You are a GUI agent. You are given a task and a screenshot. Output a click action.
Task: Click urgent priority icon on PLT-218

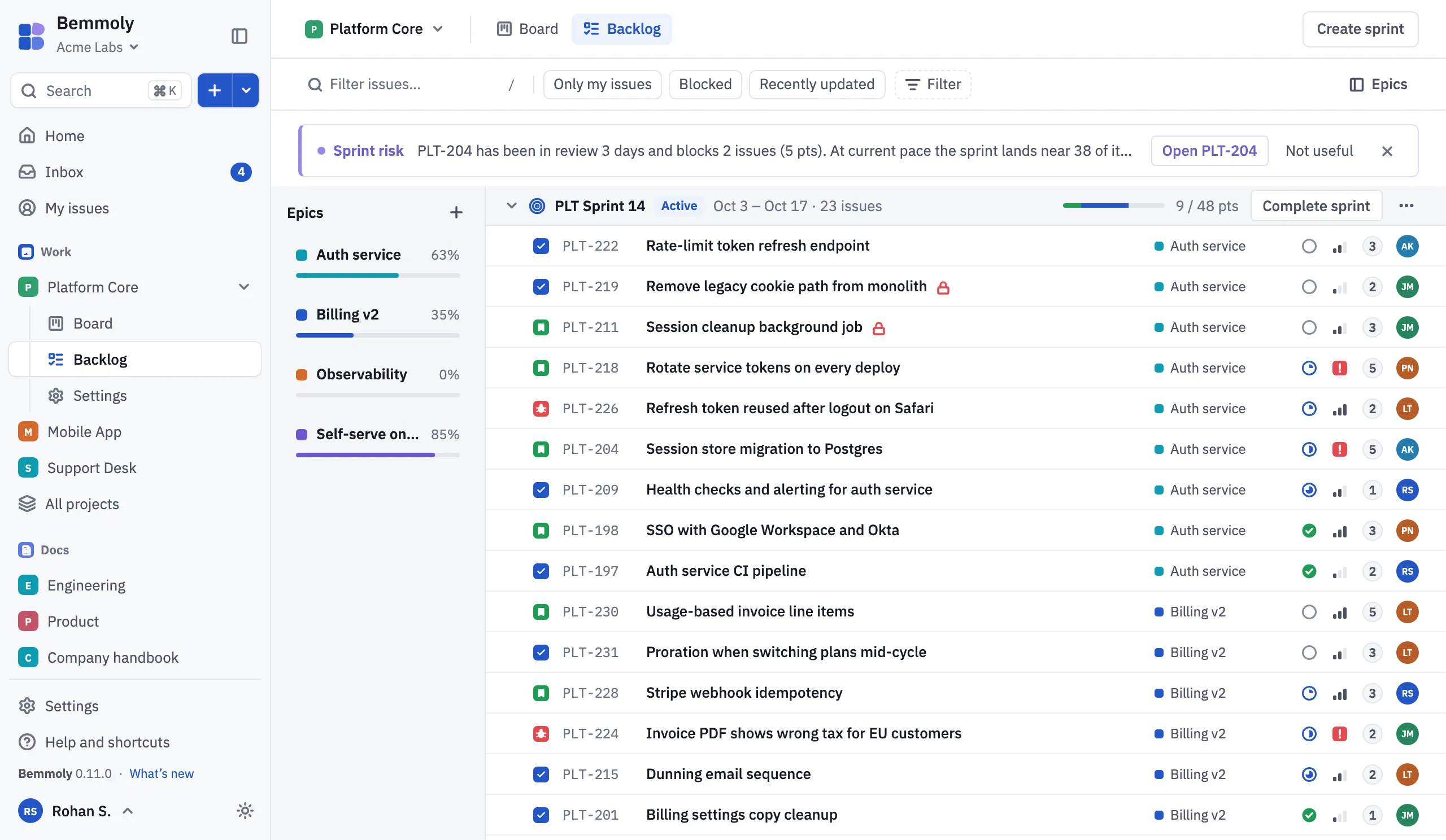1339,368
